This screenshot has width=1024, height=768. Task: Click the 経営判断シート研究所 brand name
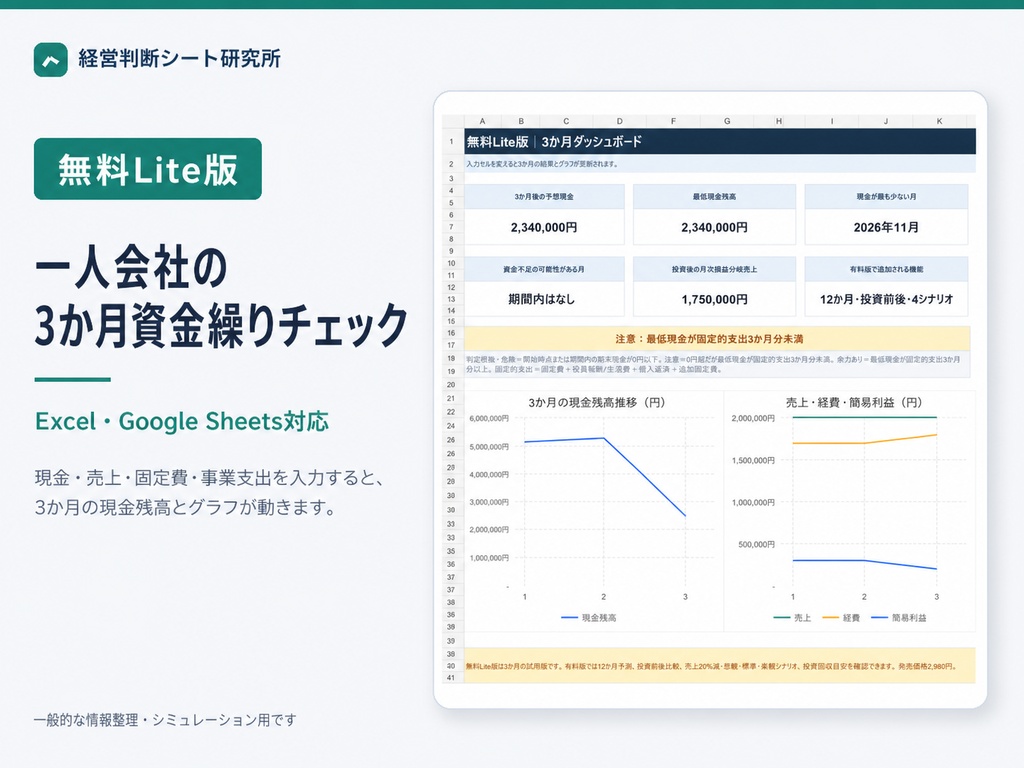pyautogui.click(x=180, y=59)
